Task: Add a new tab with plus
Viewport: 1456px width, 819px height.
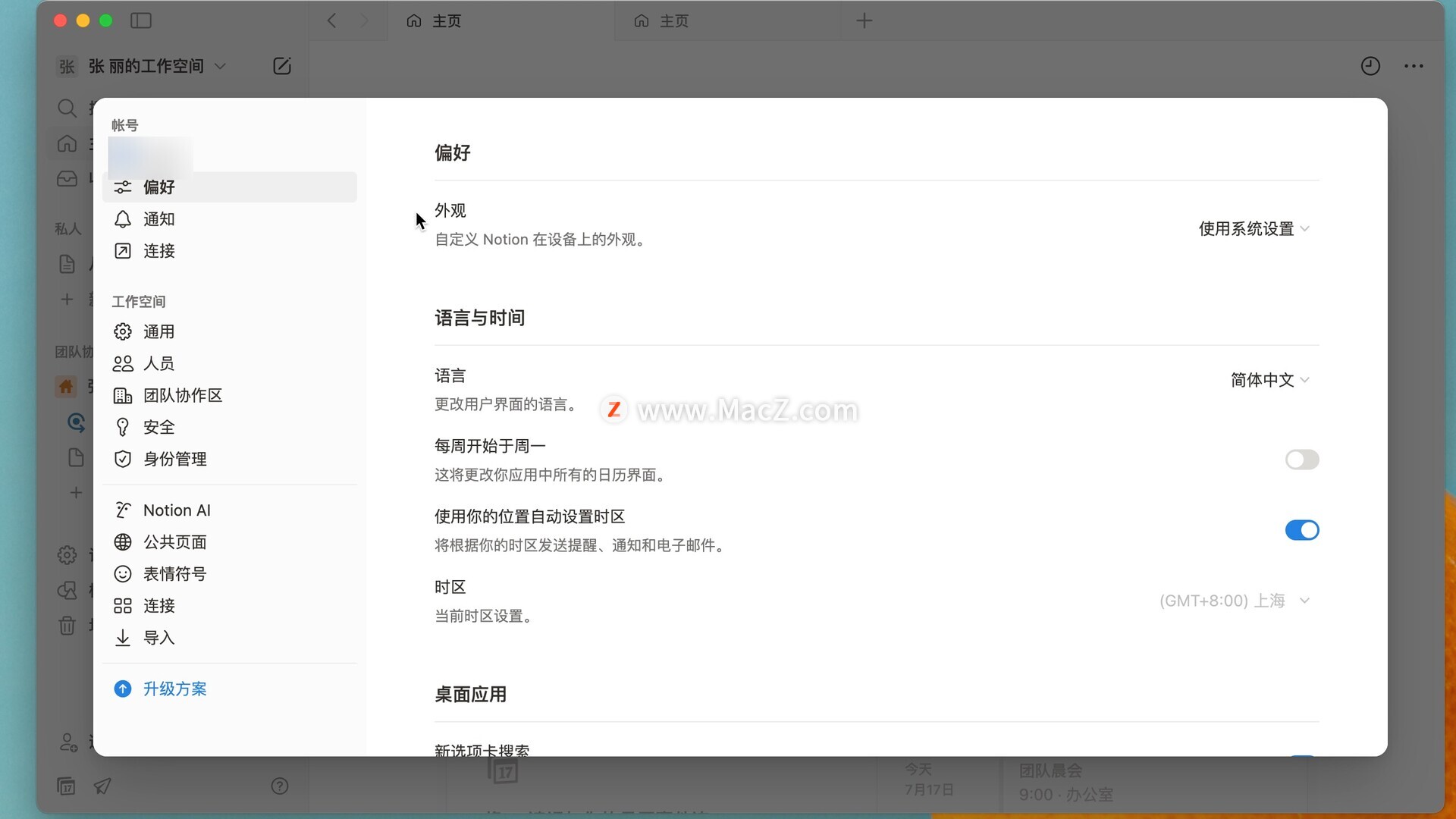Action: [x=864, y=20]
